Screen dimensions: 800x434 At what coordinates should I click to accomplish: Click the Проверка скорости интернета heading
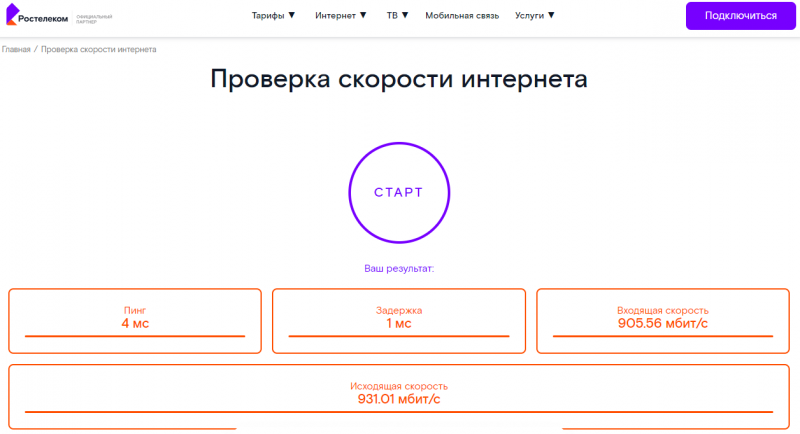click(399, 79)
